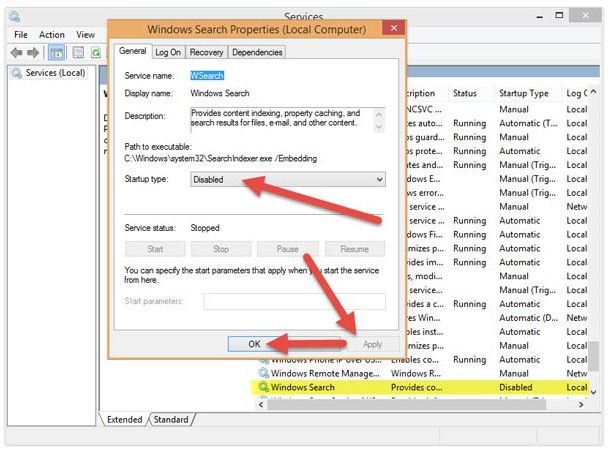Click the OK button in properties dialog
Viewport: 611px width, 456px height.
pos(254,344)
